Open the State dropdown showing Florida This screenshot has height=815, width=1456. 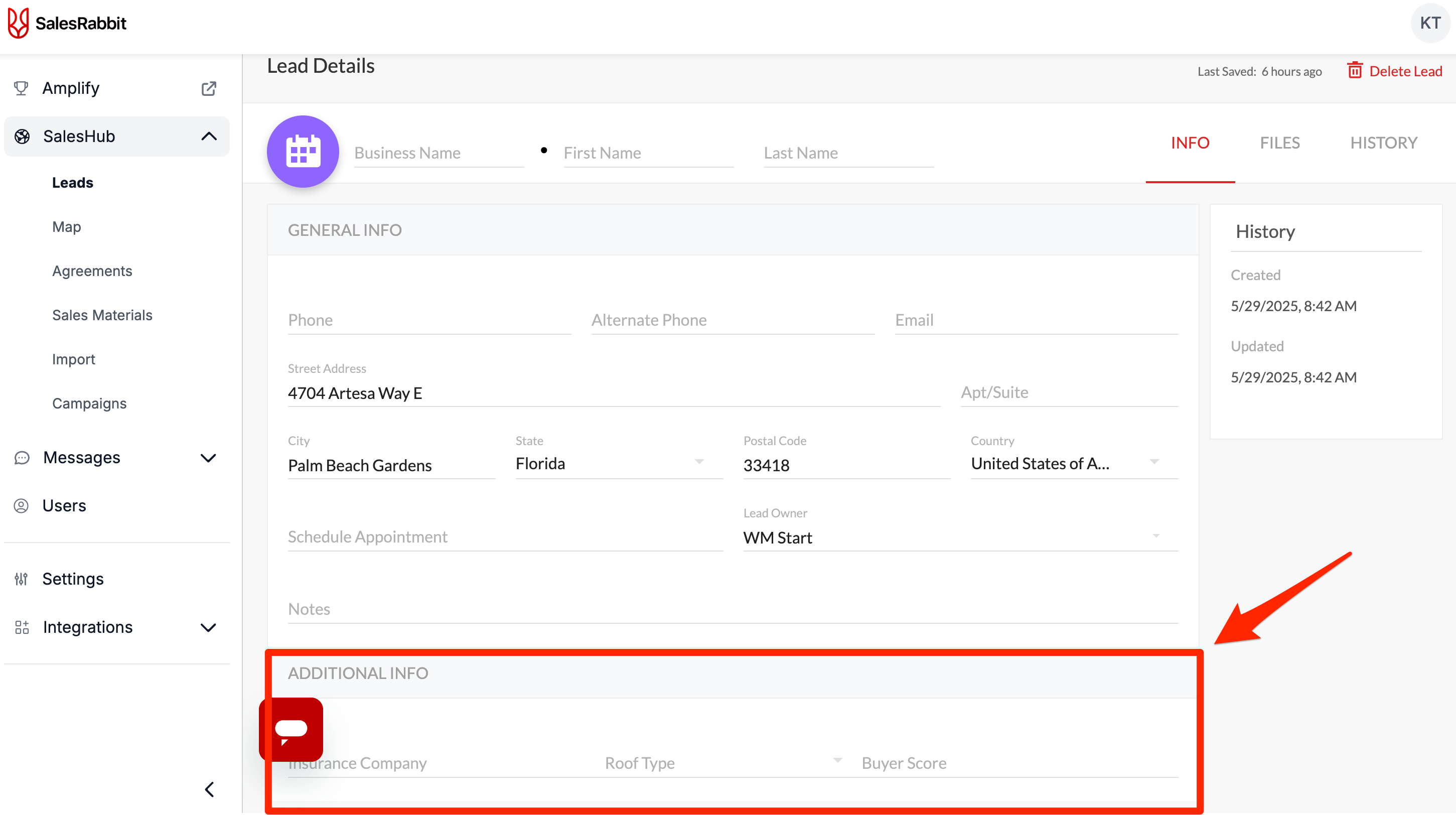[x=619, y=463]
